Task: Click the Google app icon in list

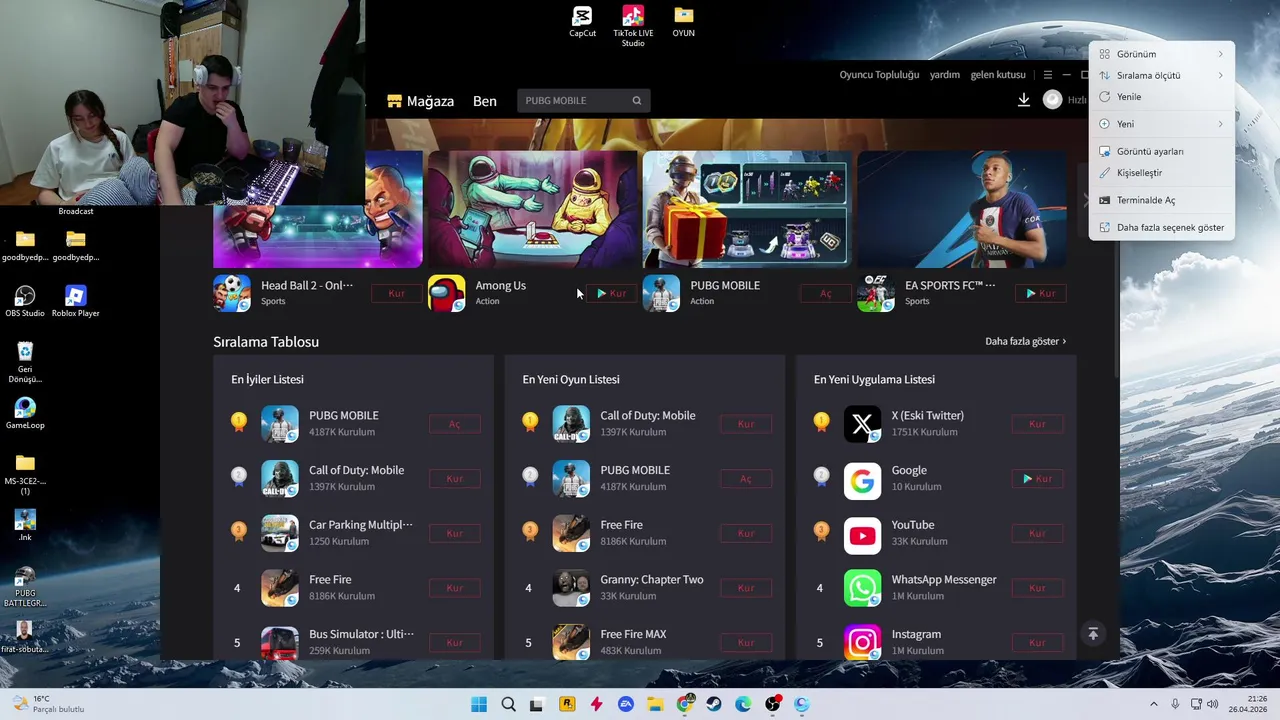Action: 862,479
